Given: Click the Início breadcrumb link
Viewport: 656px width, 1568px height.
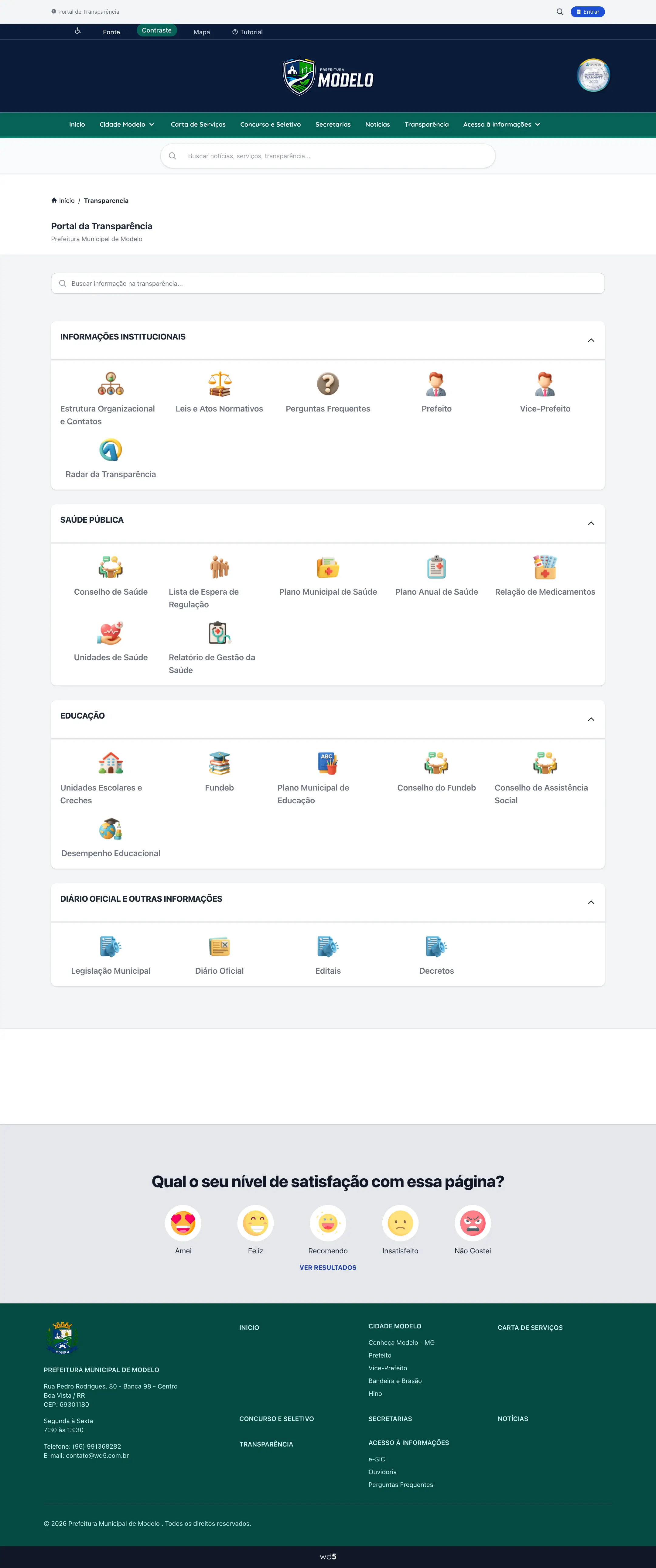Looking at the screenshot, I should (63, 200).
